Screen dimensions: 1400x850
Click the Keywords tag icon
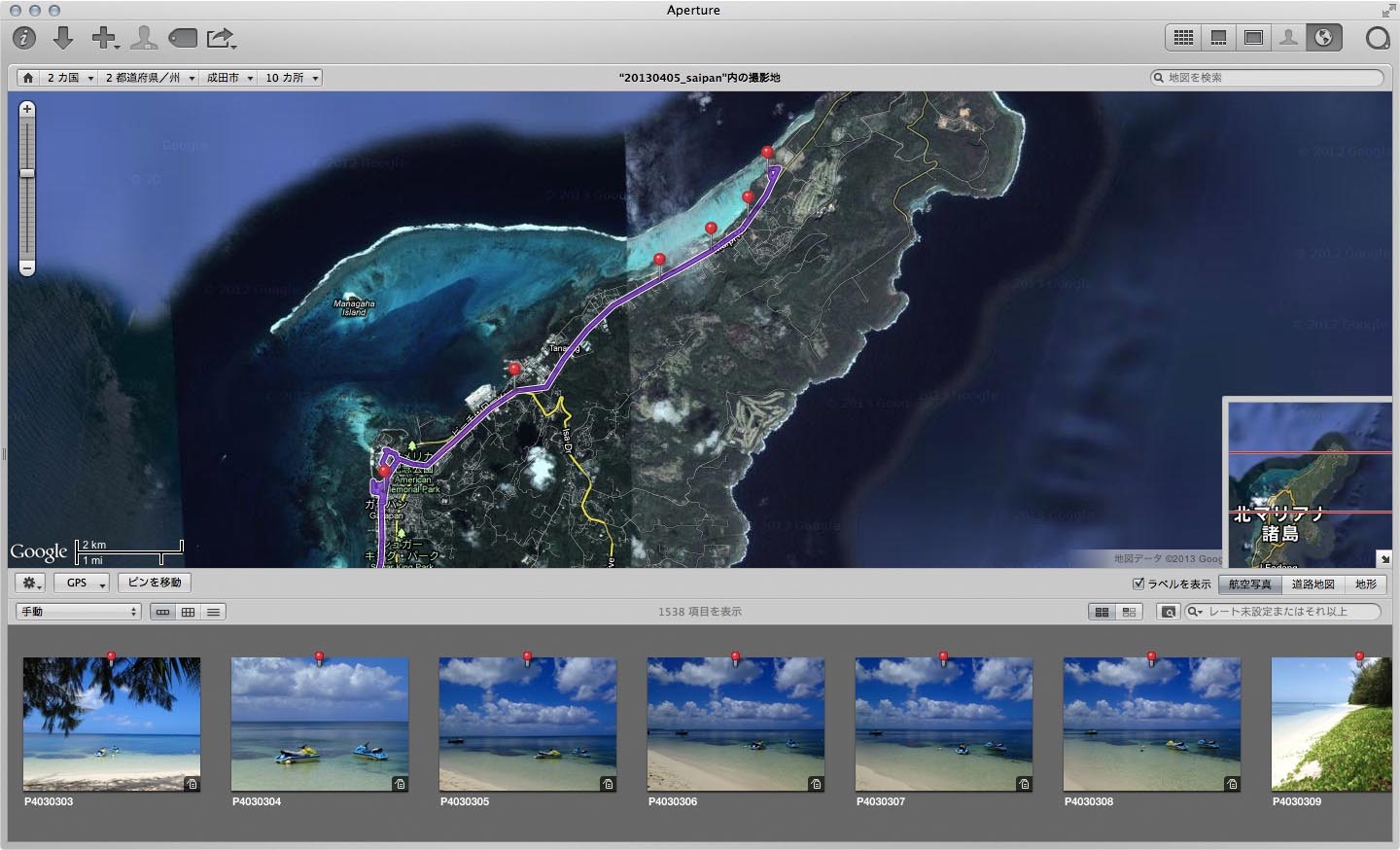(x=183, y=38)
